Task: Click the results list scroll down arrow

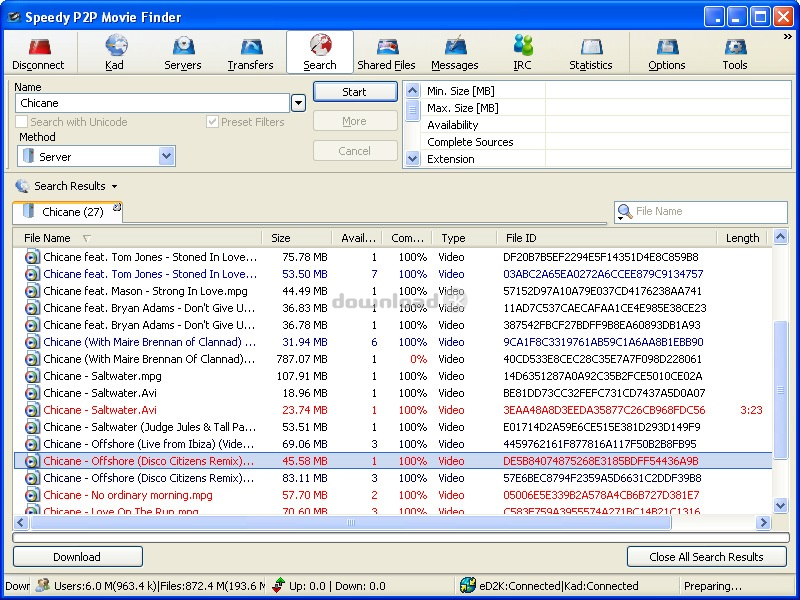Action: 781,506
